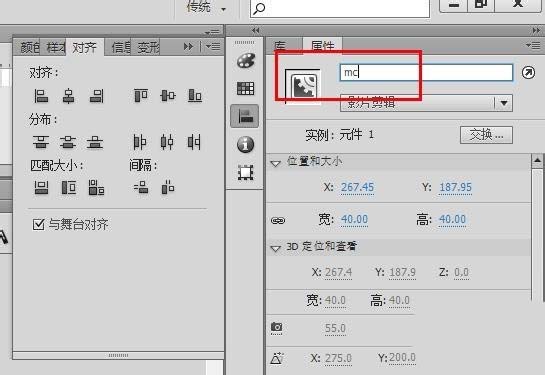Switch to the 颜色 tab
The image size is (545, 375).
pyautogui.click(x=30, y=47)
